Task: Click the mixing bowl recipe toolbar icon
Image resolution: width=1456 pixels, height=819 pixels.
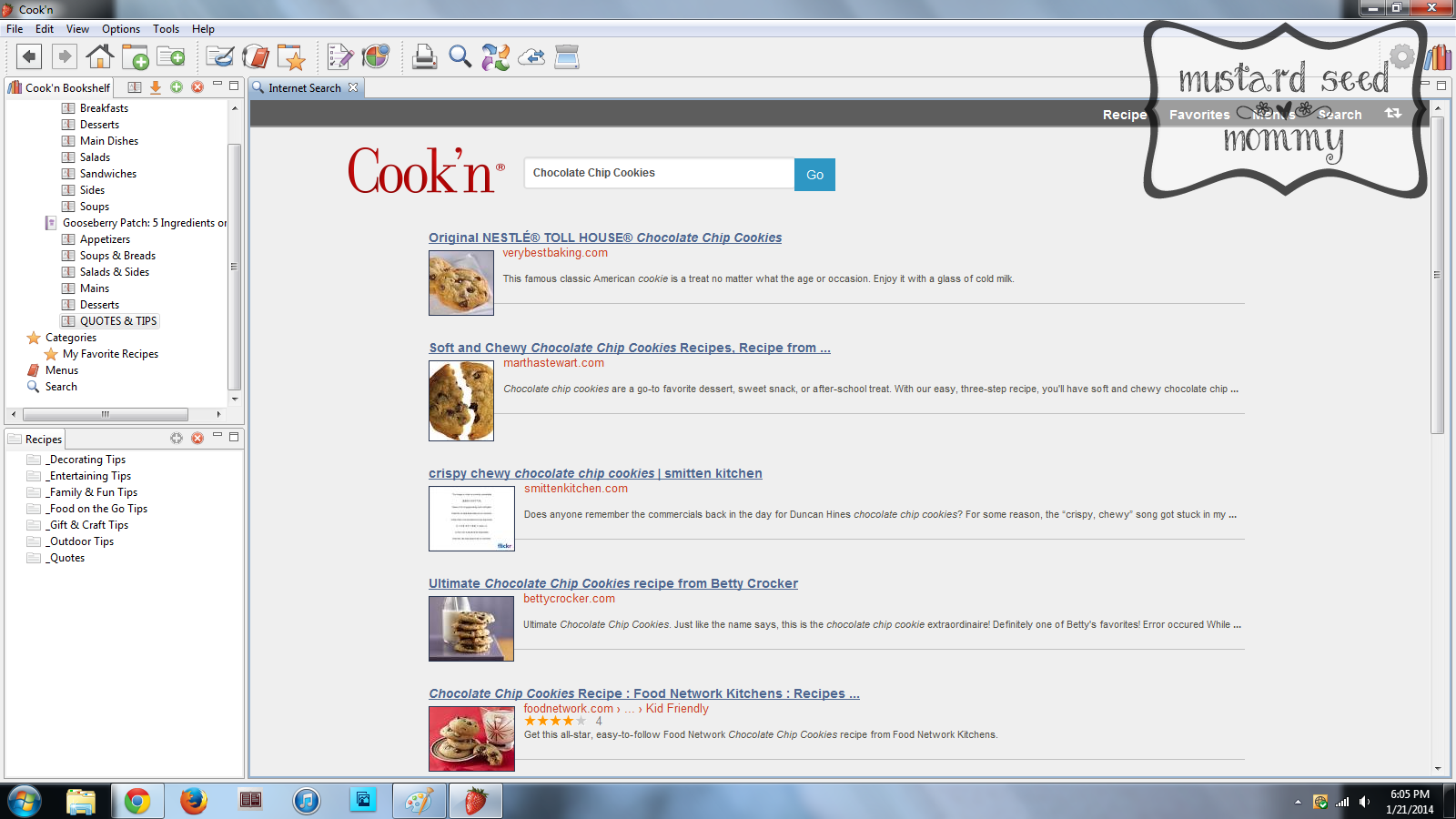Action: coord(219,56)
